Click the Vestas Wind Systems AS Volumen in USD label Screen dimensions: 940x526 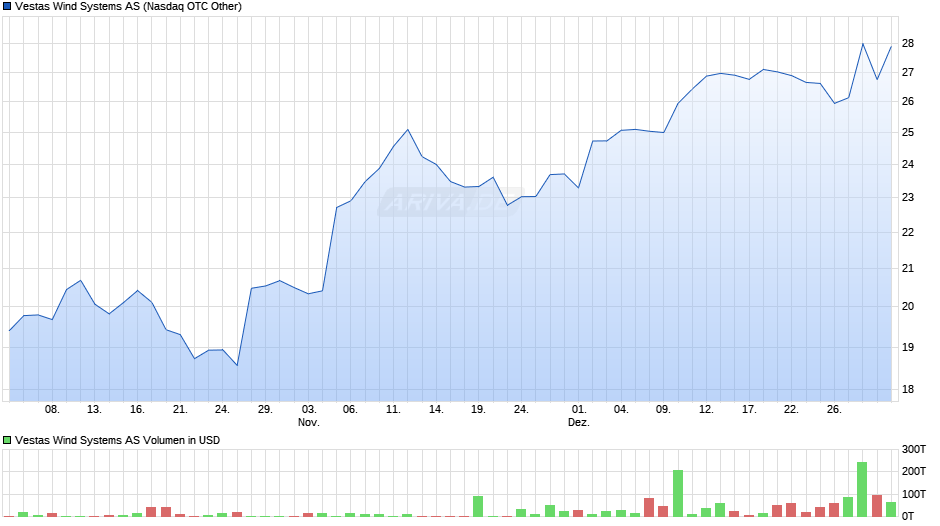118,440
